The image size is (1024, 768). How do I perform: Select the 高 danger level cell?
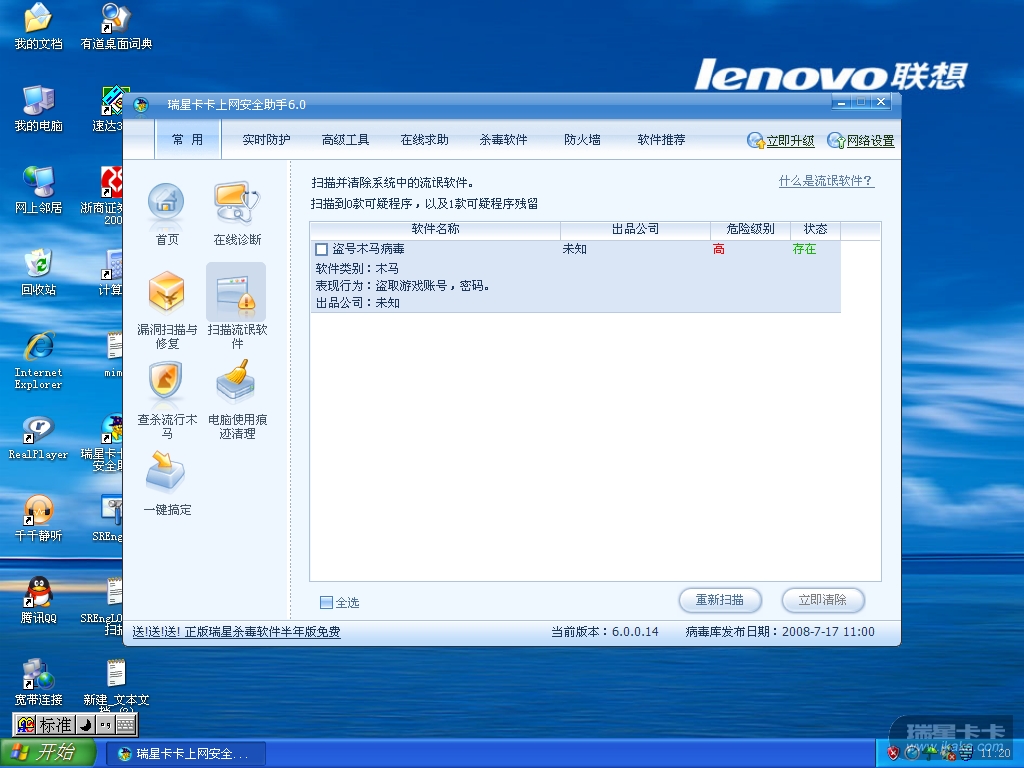(718, 249)
